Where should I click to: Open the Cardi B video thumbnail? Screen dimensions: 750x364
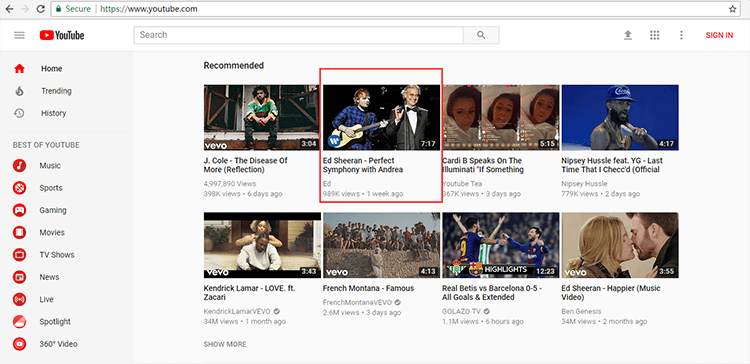click(501, 118)
